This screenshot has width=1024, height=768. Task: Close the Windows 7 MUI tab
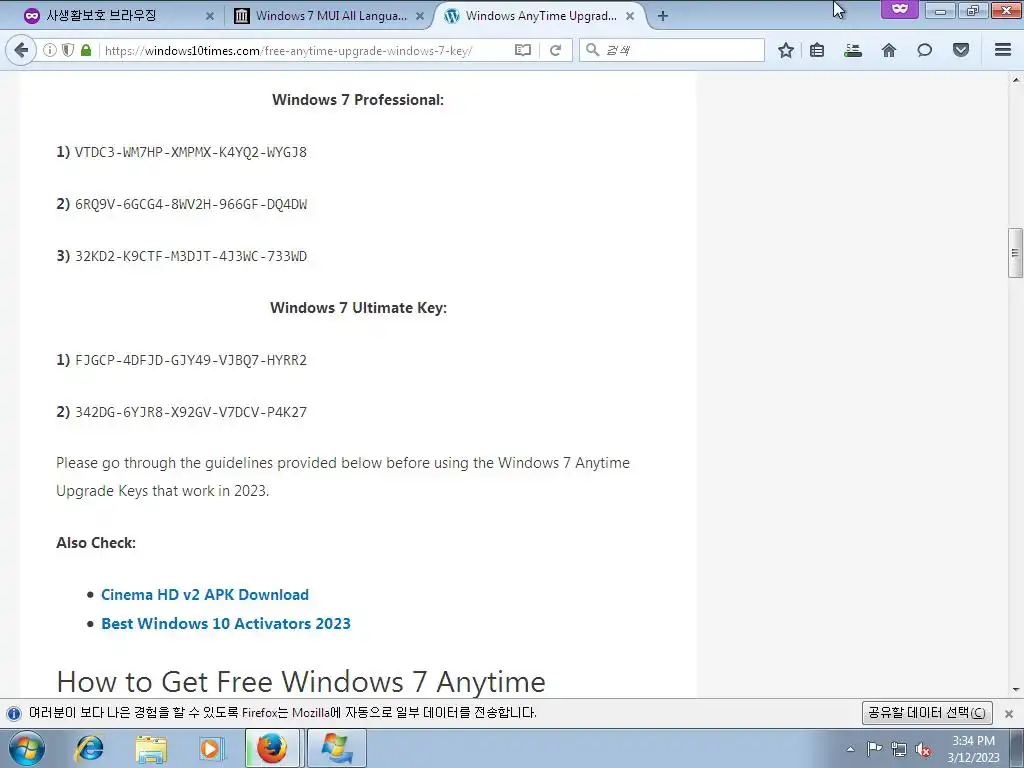(x=420, y=16)
